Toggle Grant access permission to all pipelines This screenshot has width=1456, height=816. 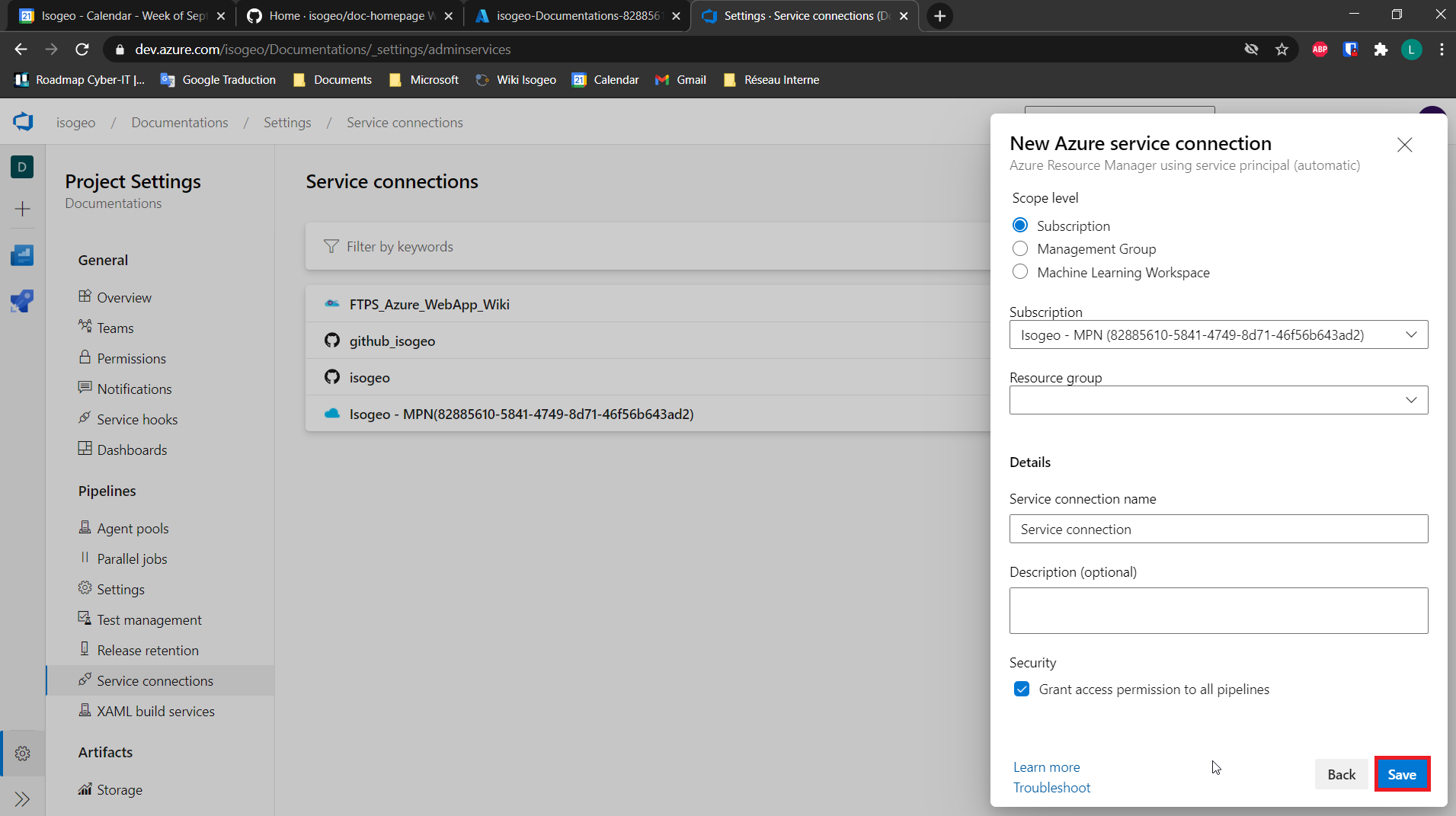pos(1022,689)
